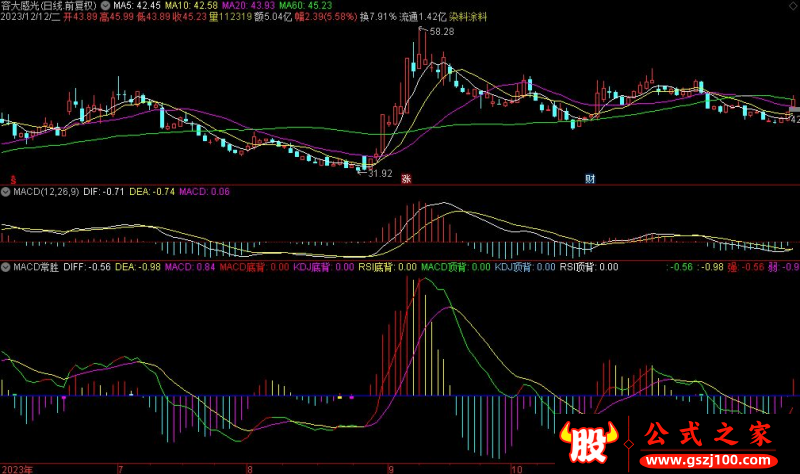Click the MACD: 0.06 value

pos(204,192)
